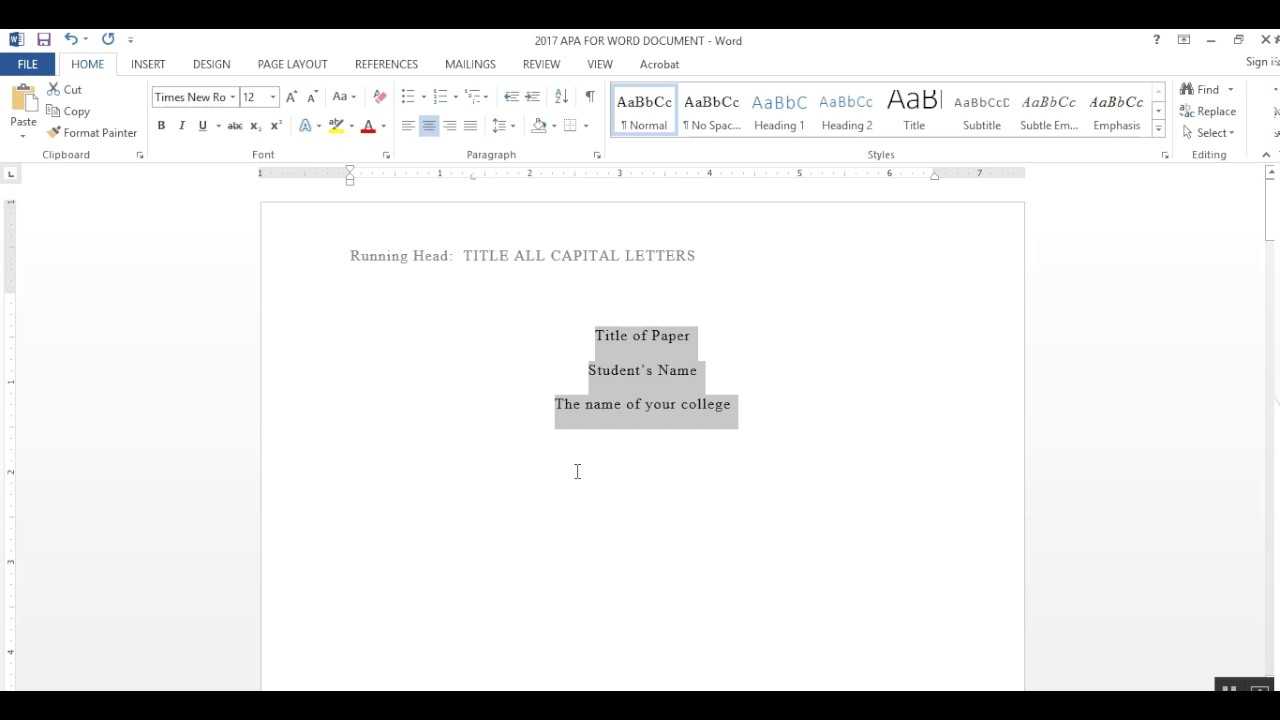Click the Paste clipboard icon
Image resolution: width=1280 pixels, height=720 pixels.
pyautogui.click(x=23, y=100)
